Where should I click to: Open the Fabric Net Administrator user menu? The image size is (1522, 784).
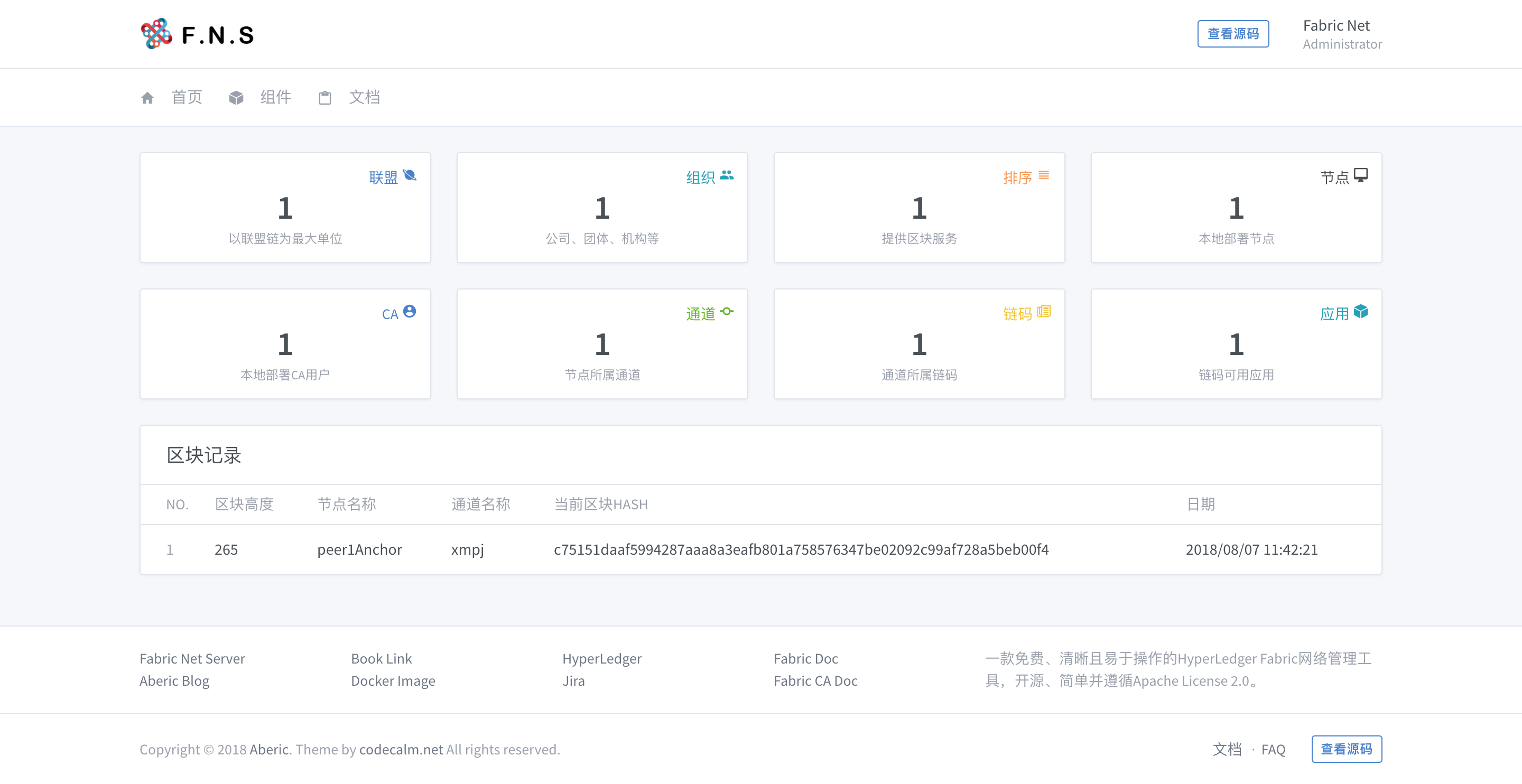[x=1342, y=34]
